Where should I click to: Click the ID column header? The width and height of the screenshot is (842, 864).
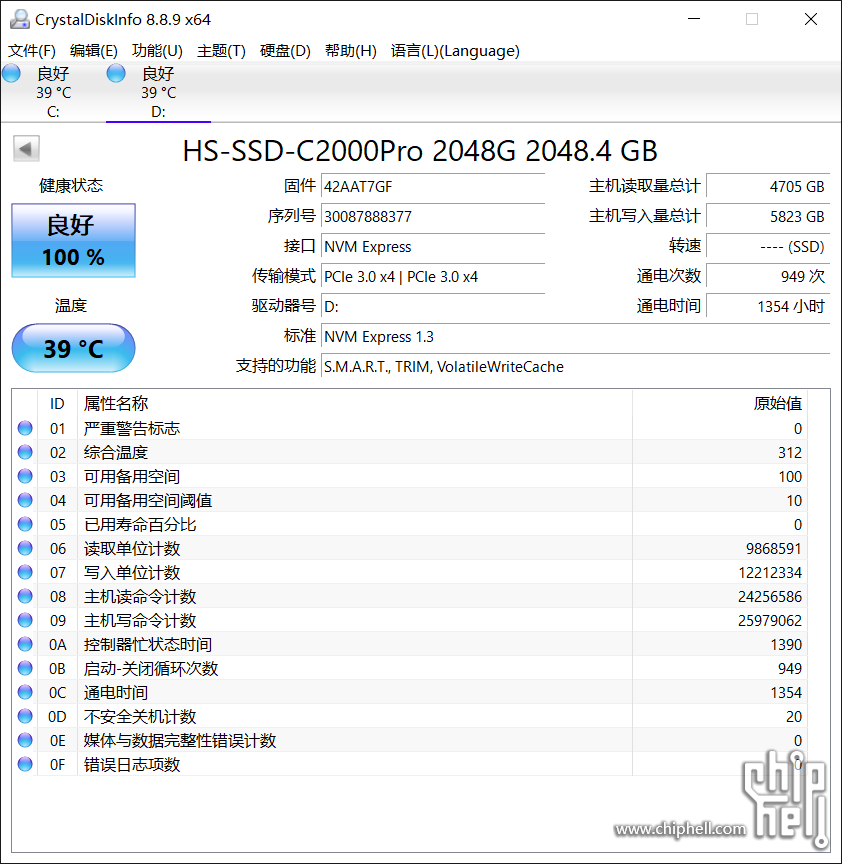click(x=57, y=404)
